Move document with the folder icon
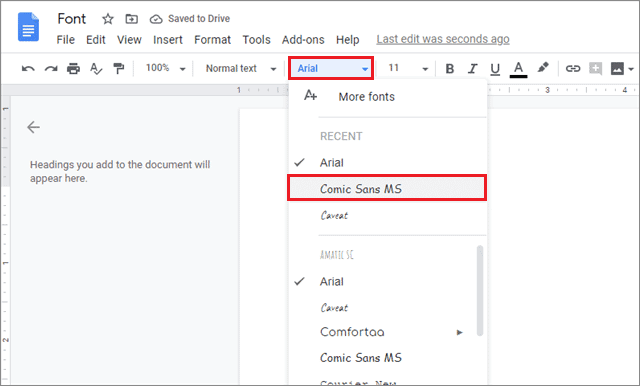Screen dimensions: 640x386 click(131, 19)
